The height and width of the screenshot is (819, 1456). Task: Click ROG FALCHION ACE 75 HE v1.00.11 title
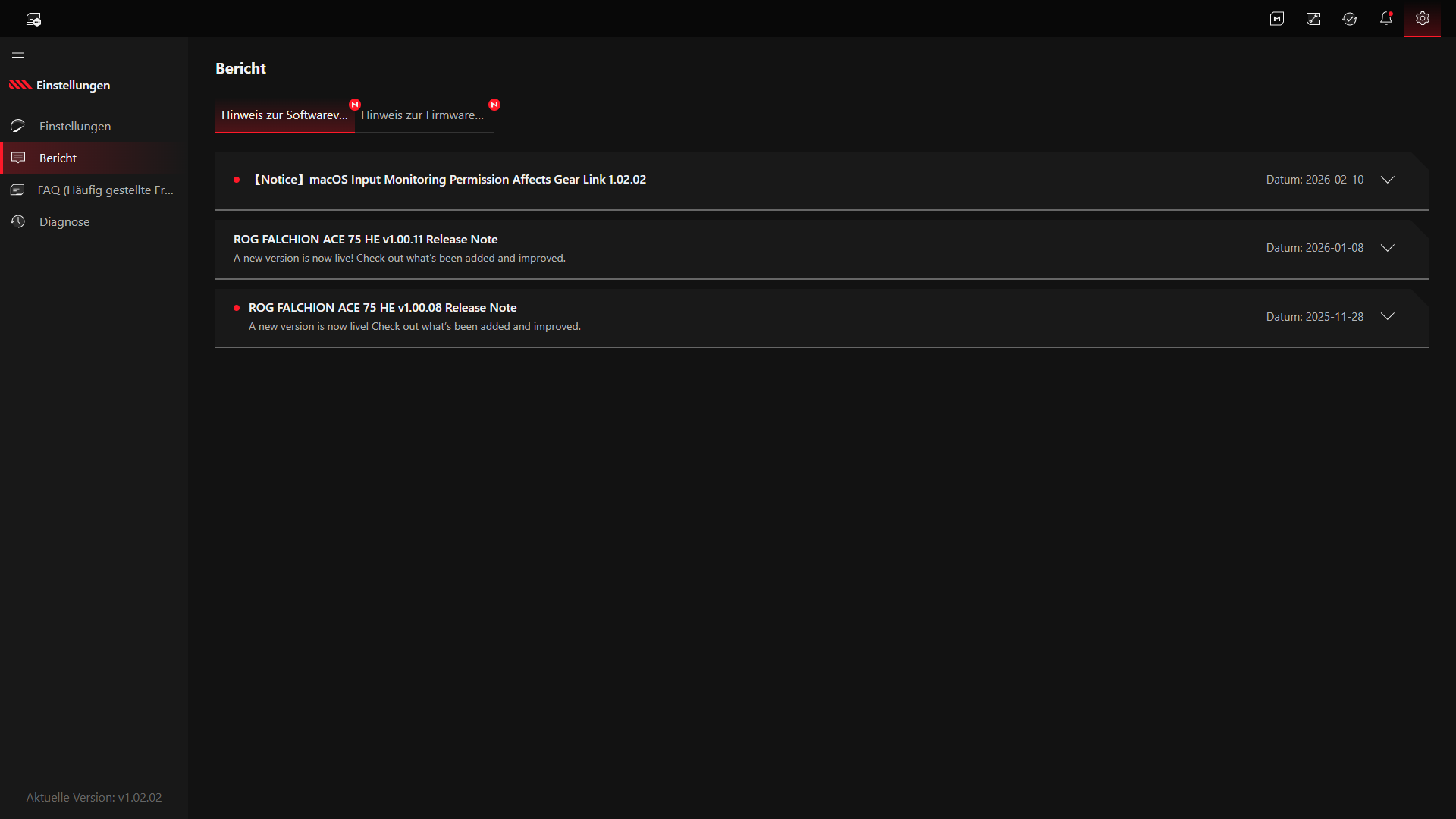366,240
